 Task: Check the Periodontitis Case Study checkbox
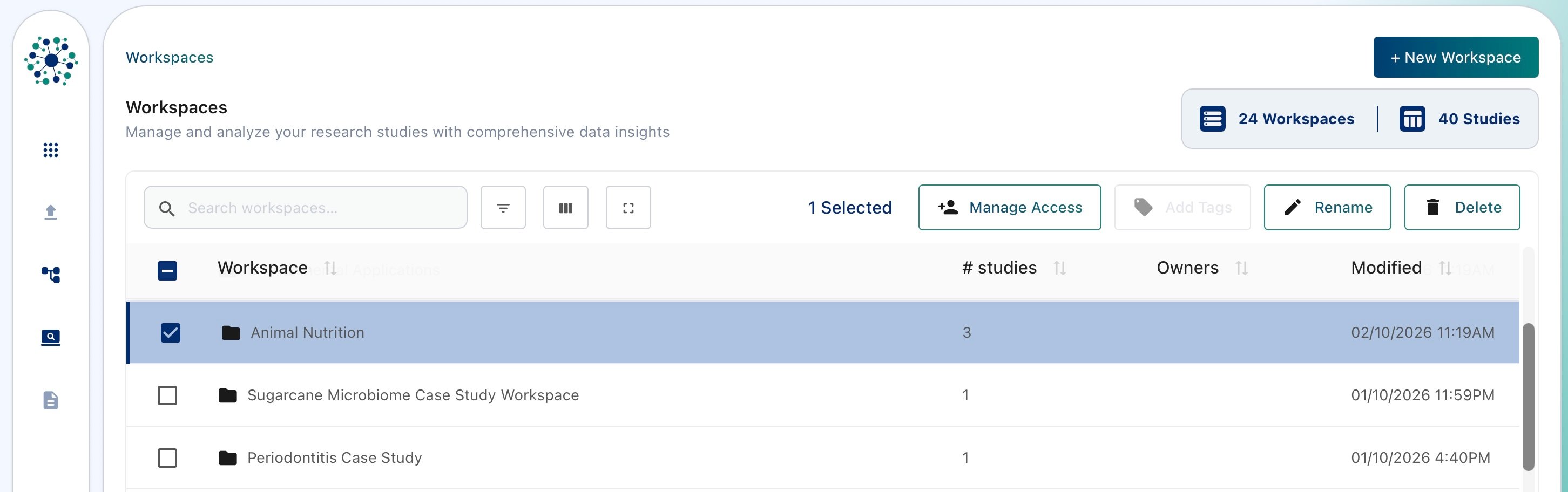(167, 458)
